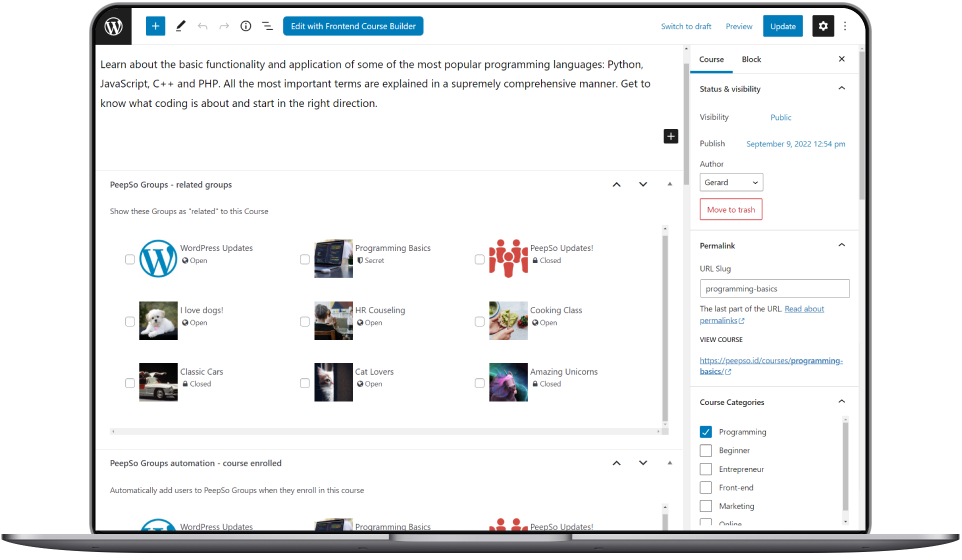
Task: Click the WordPress logo icon
Action: pos(115,26)
